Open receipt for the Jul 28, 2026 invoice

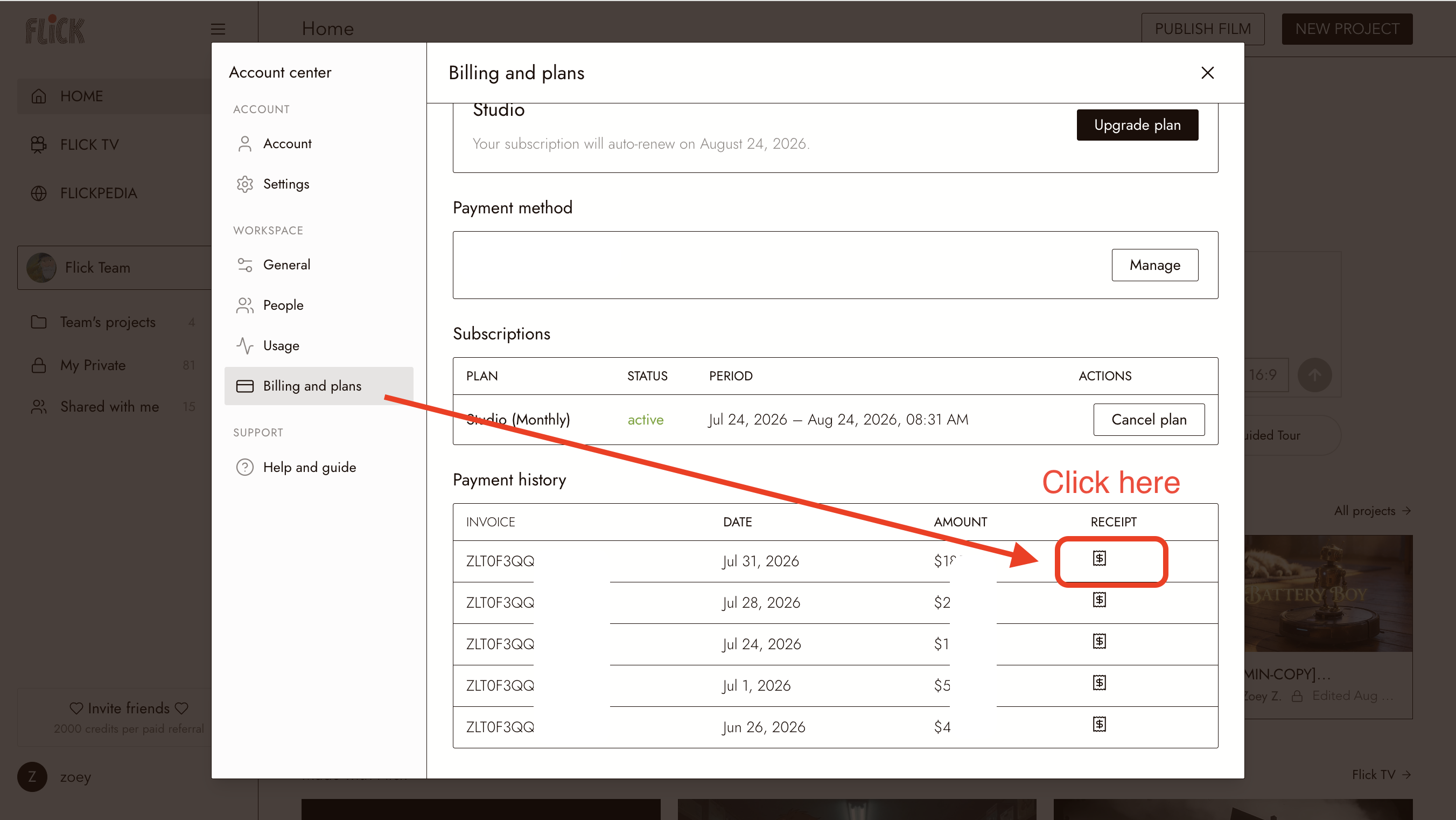[1099, 600]
